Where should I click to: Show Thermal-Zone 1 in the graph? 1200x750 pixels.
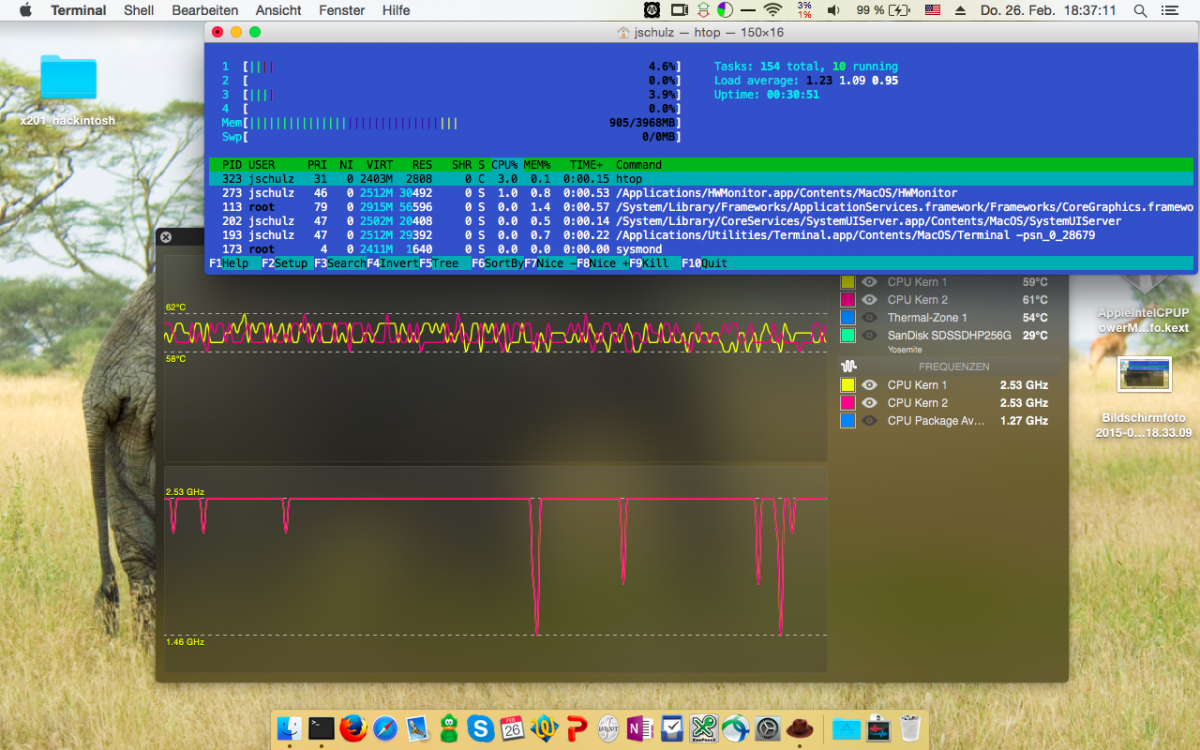pyautogui.click(x=869, y=318)
